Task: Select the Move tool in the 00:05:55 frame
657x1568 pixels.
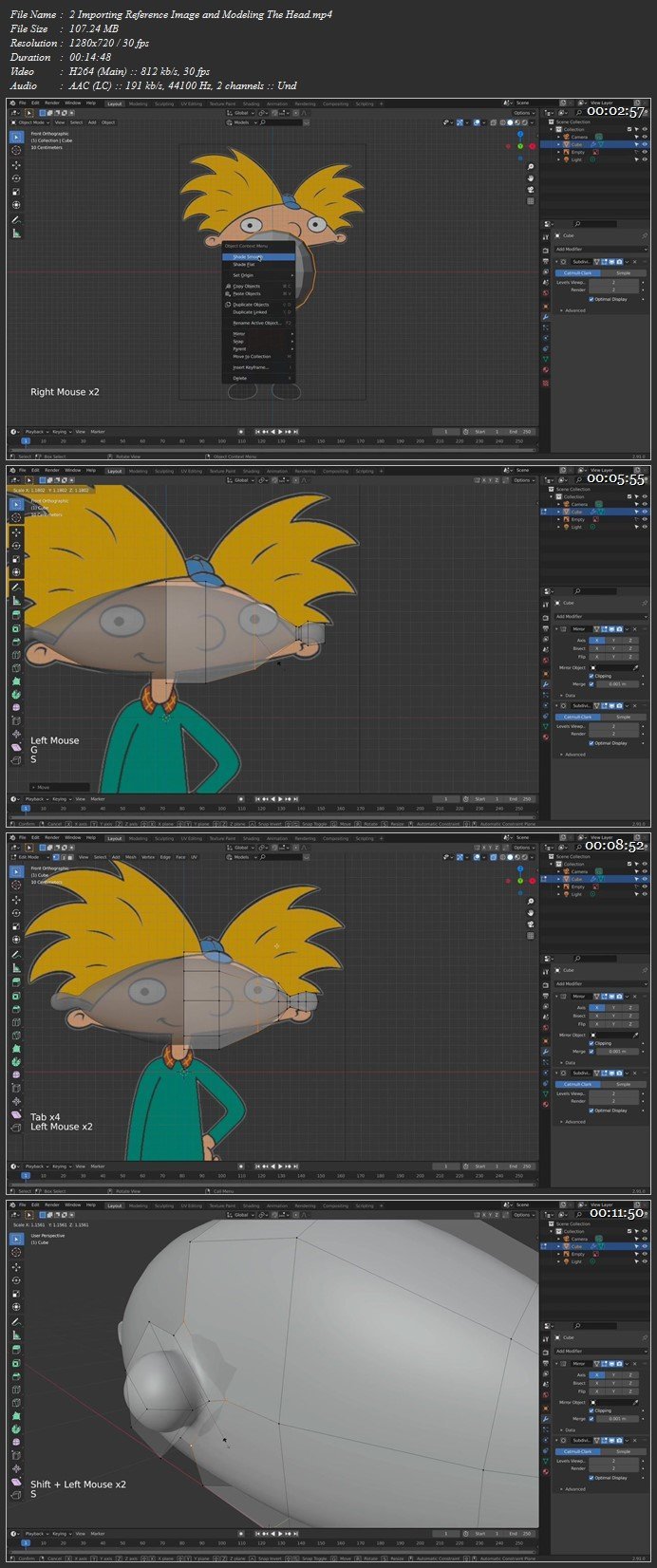Action: click(x=16, y=532)
